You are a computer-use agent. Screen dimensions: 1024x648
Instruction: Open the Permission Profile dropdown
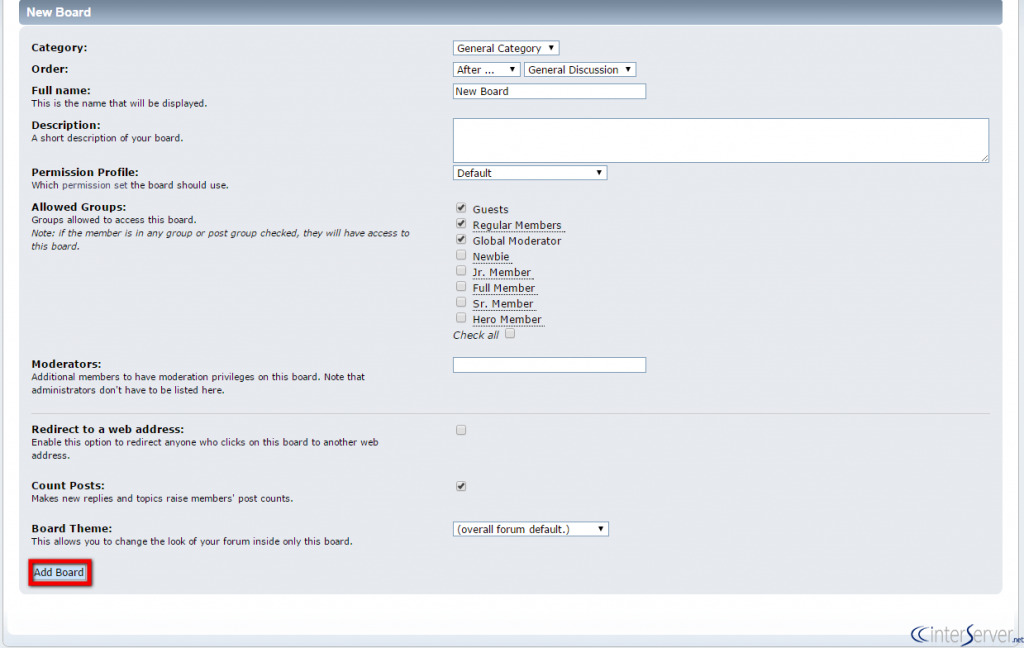(x=530, y=173)
